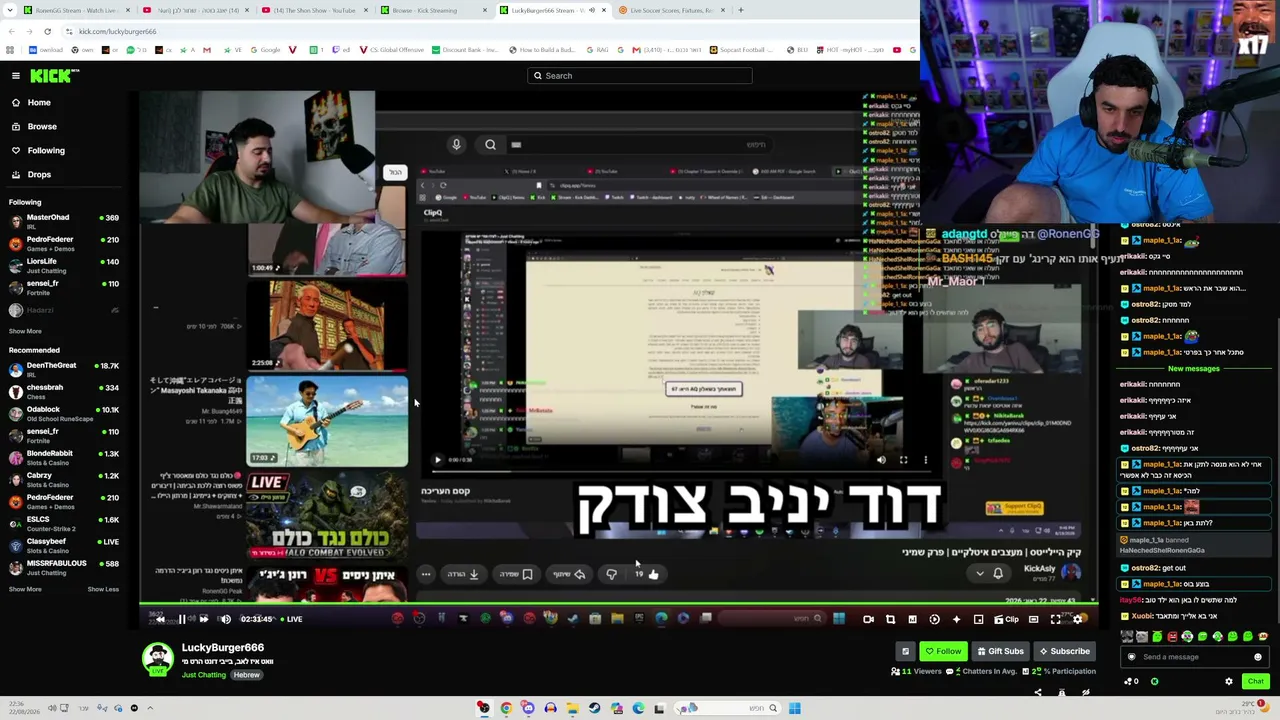This screenshot has height=720, width=1280.
Task: Open the Just Chatting category link
Action: click(204, 675)
